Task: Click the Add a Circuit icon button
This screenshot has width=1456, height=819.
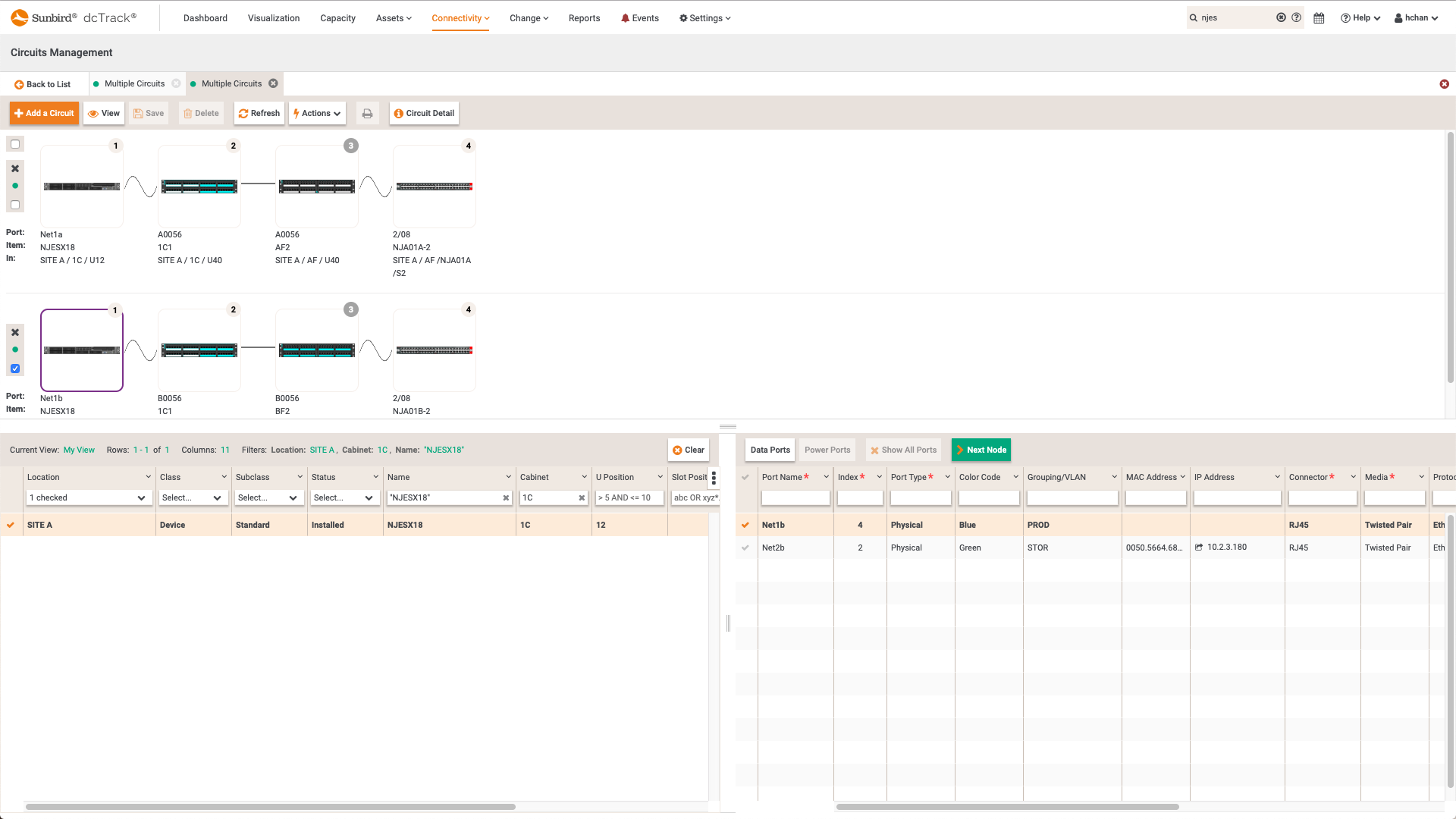Action: 44,113
